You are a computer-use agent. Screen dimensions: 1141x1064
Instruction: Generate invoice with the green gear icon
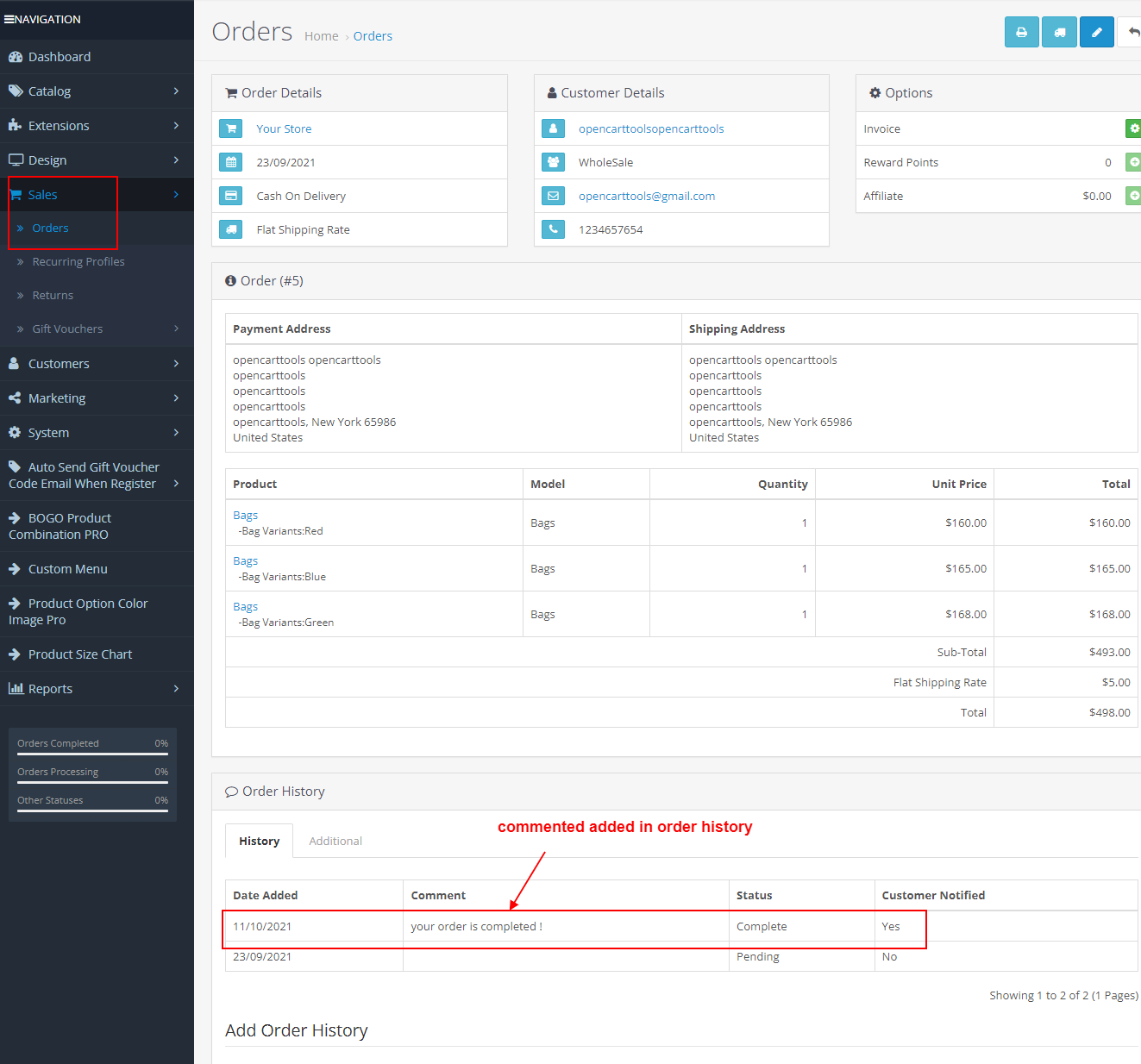(1133, 128)
